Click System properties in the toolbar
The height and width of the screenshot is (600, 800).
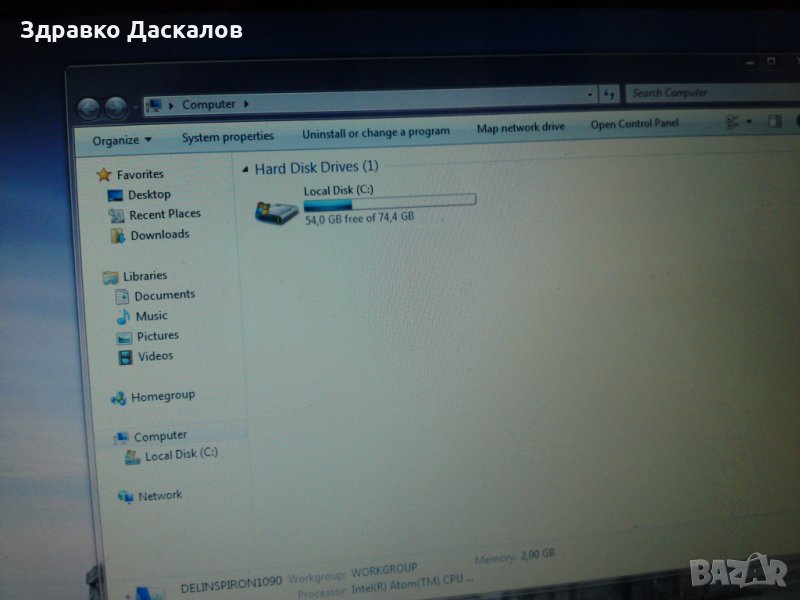(x=227, y=136)
